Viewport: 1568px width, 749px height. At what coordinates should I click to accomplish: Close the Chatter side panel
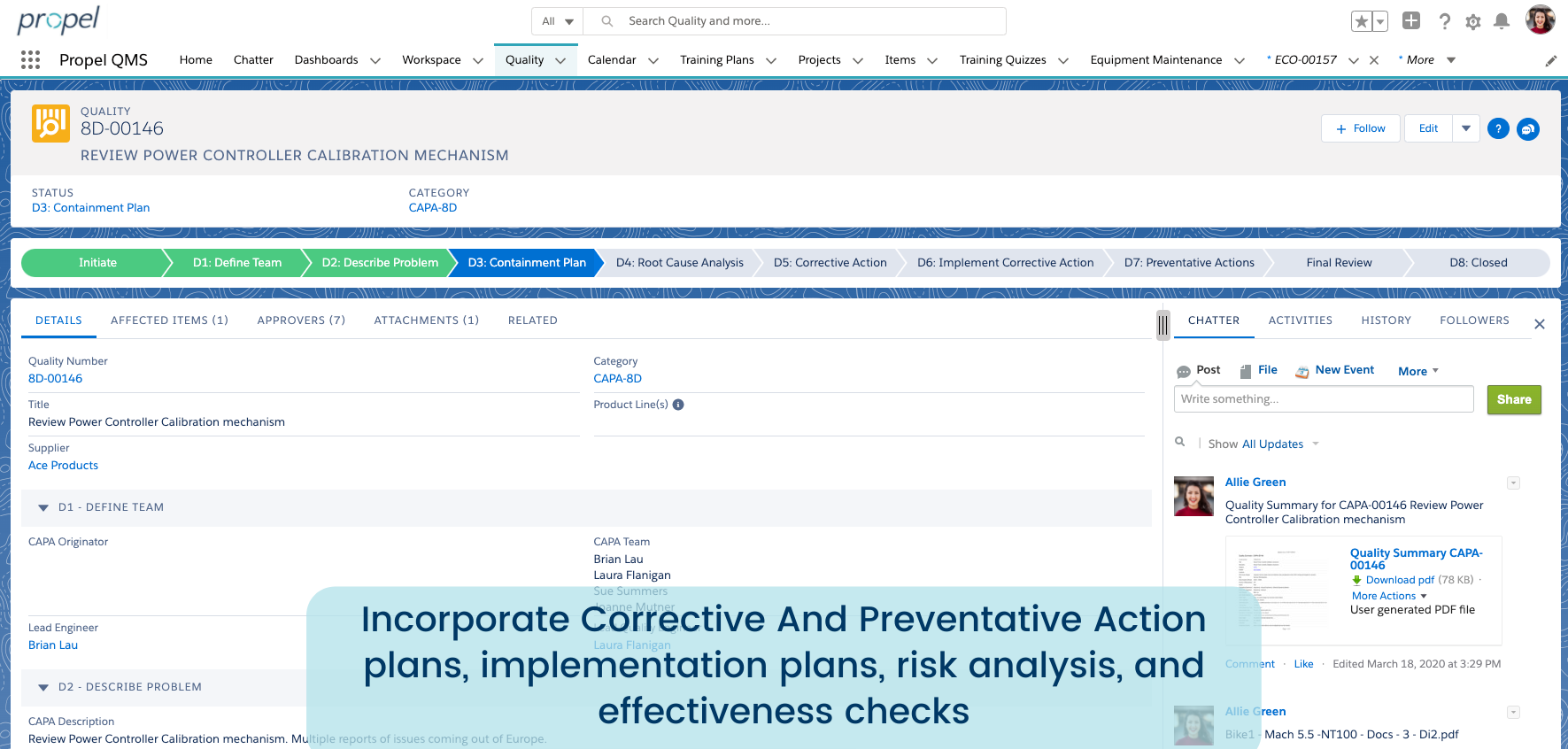[1540, 324]
